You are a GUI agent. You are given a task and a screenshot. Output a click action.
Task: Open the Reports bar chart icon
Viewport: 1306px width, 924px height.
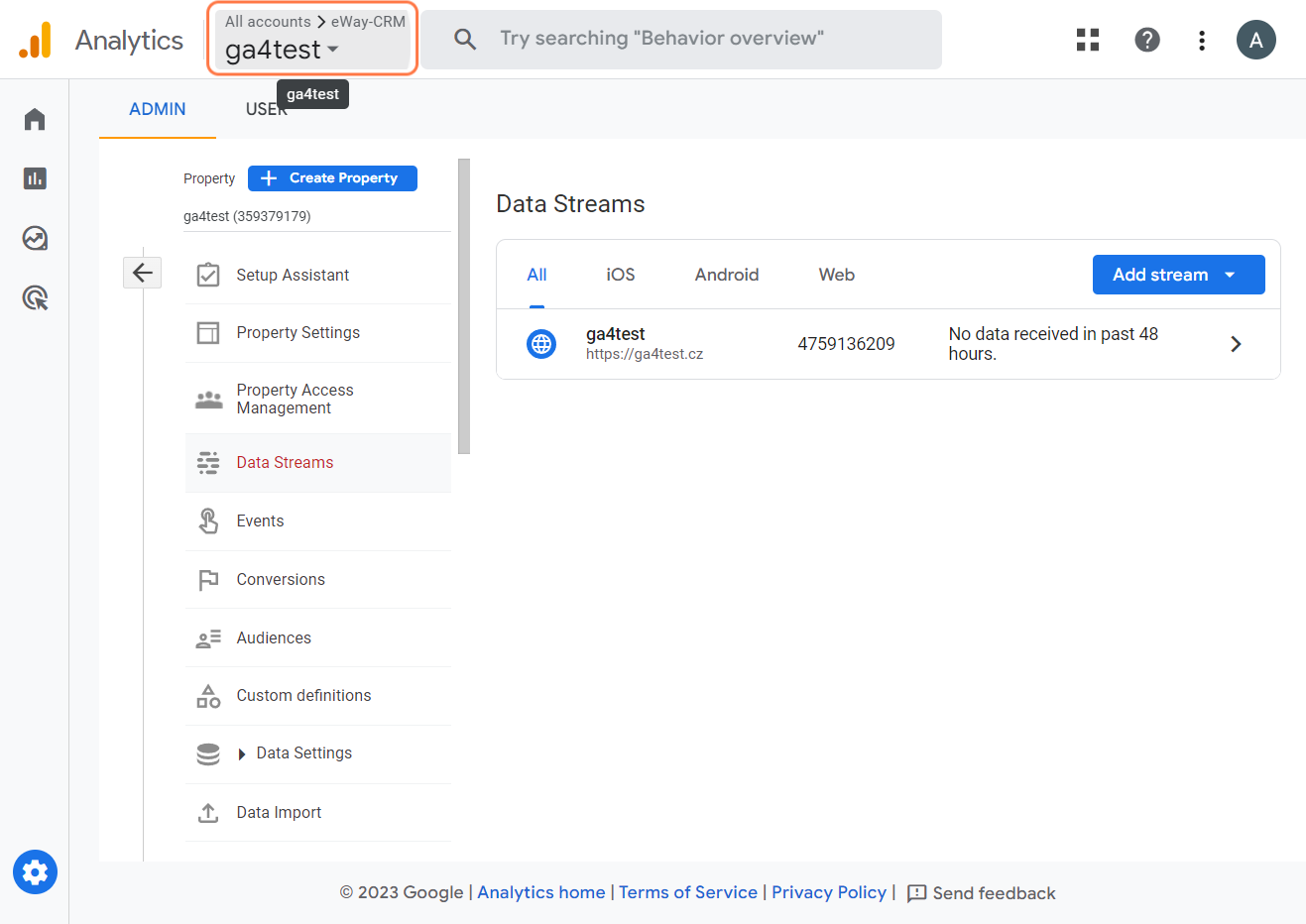35,178
